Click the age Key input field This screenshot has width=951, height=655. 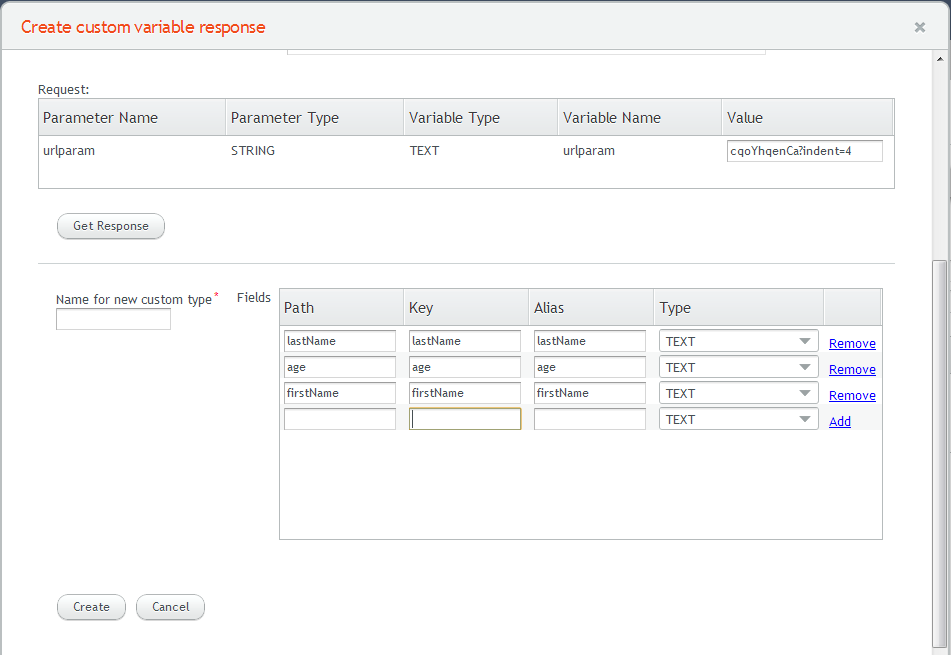click(465, 367)
